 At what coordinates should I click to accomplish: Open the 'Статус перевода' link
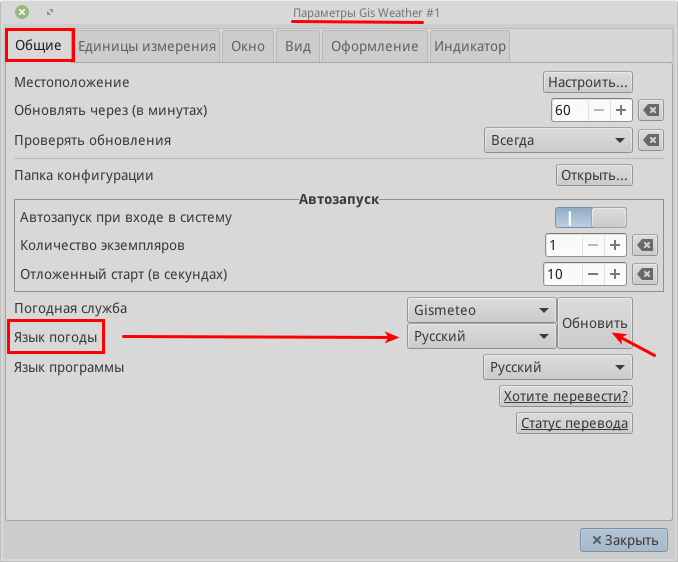[x=574, y=423]
